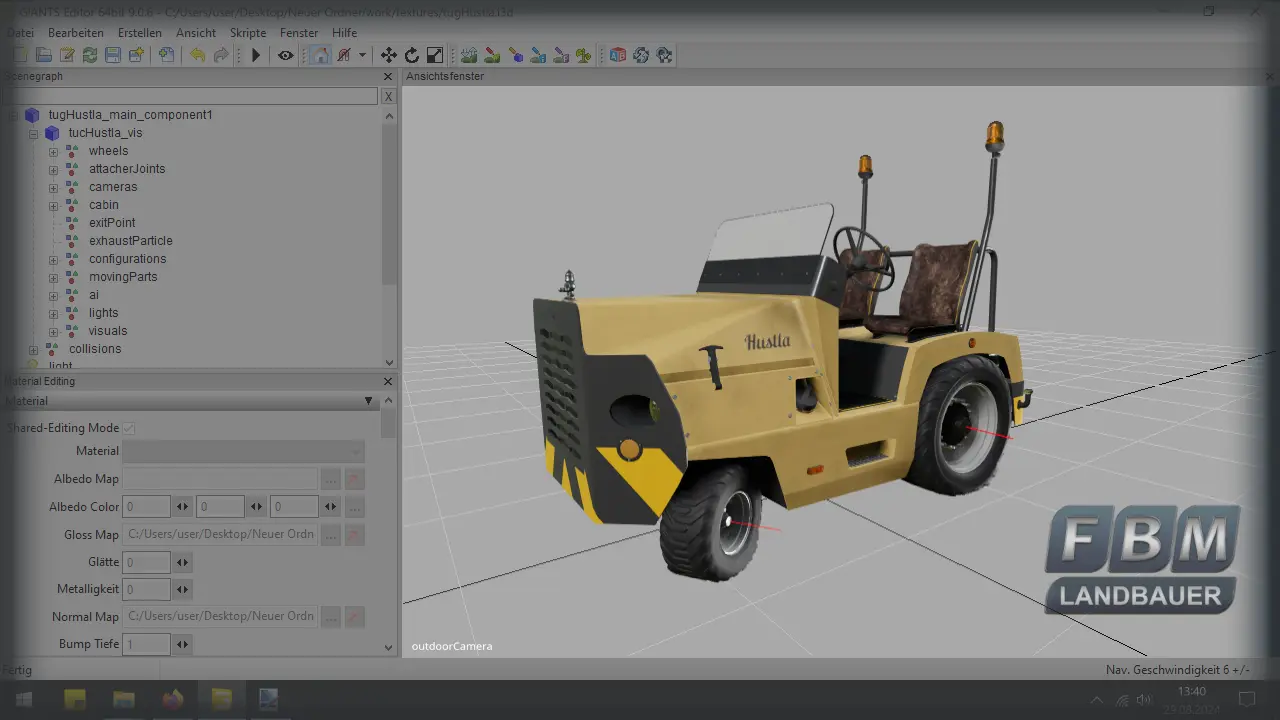The image size is (1280, 720).
Task: Select the move (four-arrow) transform tool
Action: pos(388,55)
